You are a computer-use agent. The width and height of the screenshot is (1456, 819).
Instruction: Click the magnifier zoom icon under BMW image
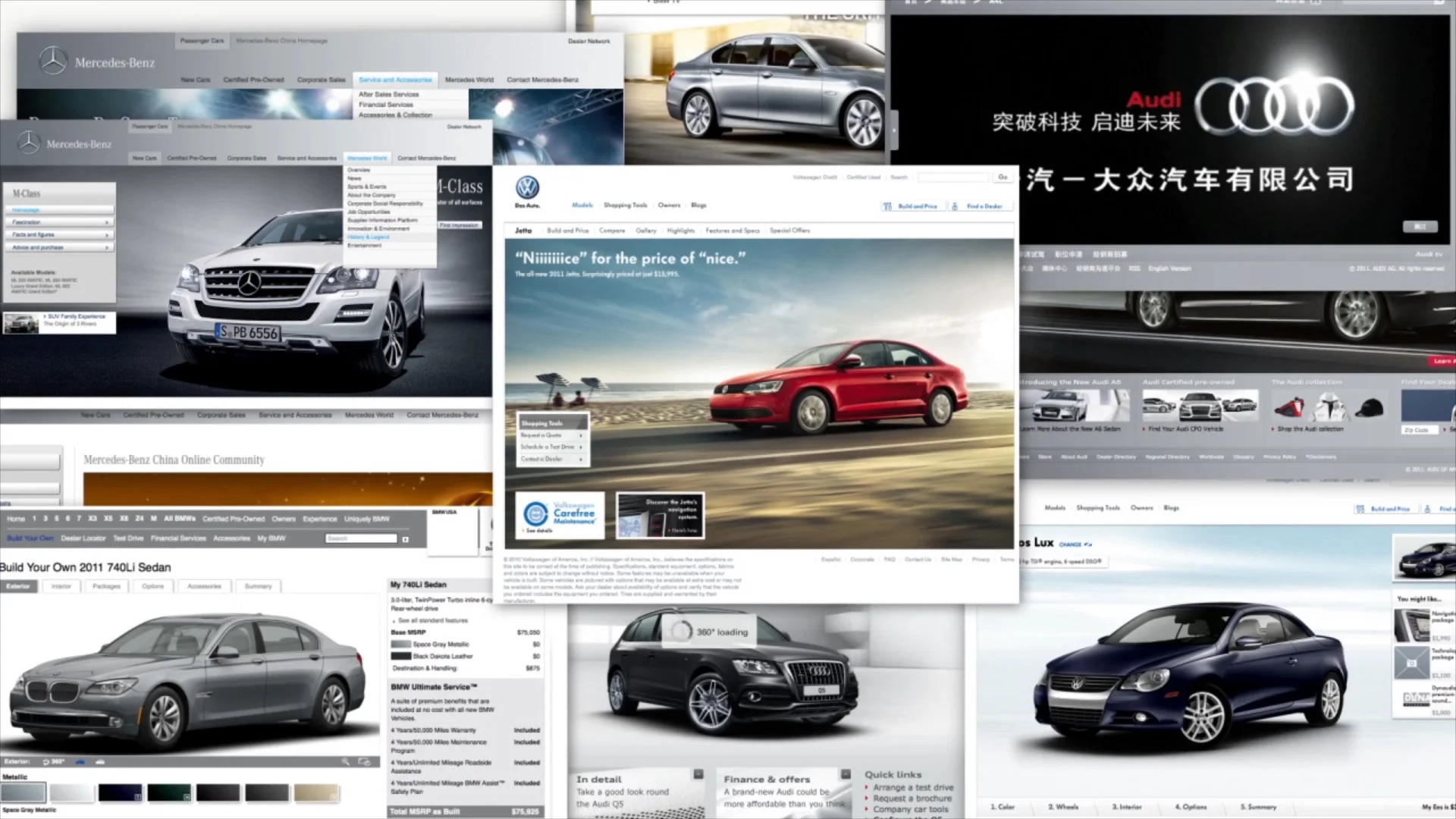point(345,761)
